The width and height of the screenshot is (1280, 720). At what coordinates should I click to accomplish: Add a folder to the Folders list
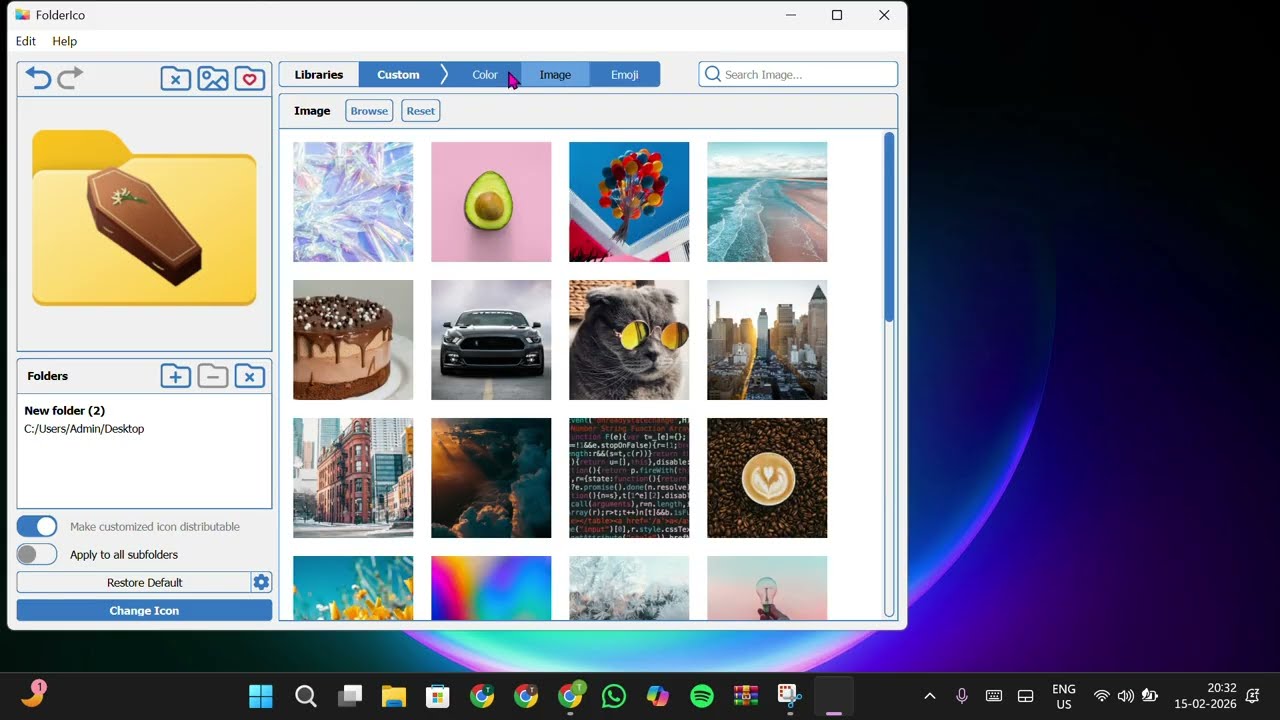[x=176, y=376]
